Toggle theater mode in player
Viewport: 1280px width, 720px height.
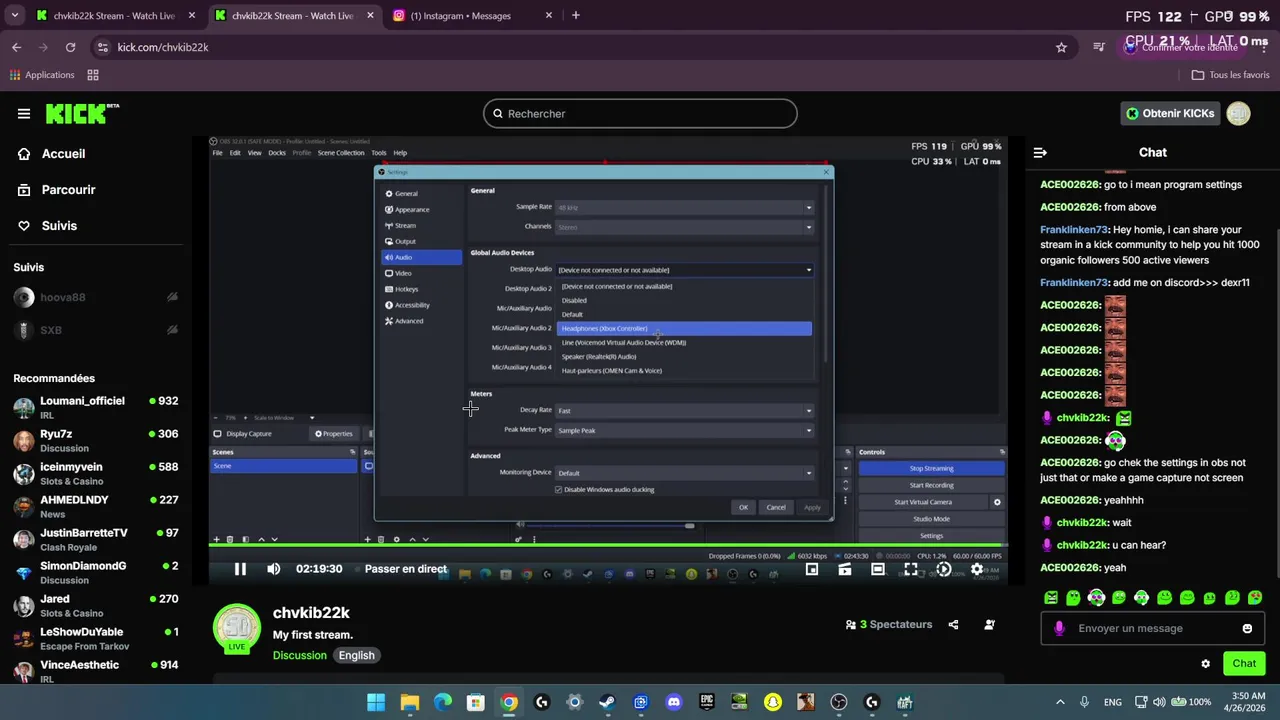tap(878, 569)
